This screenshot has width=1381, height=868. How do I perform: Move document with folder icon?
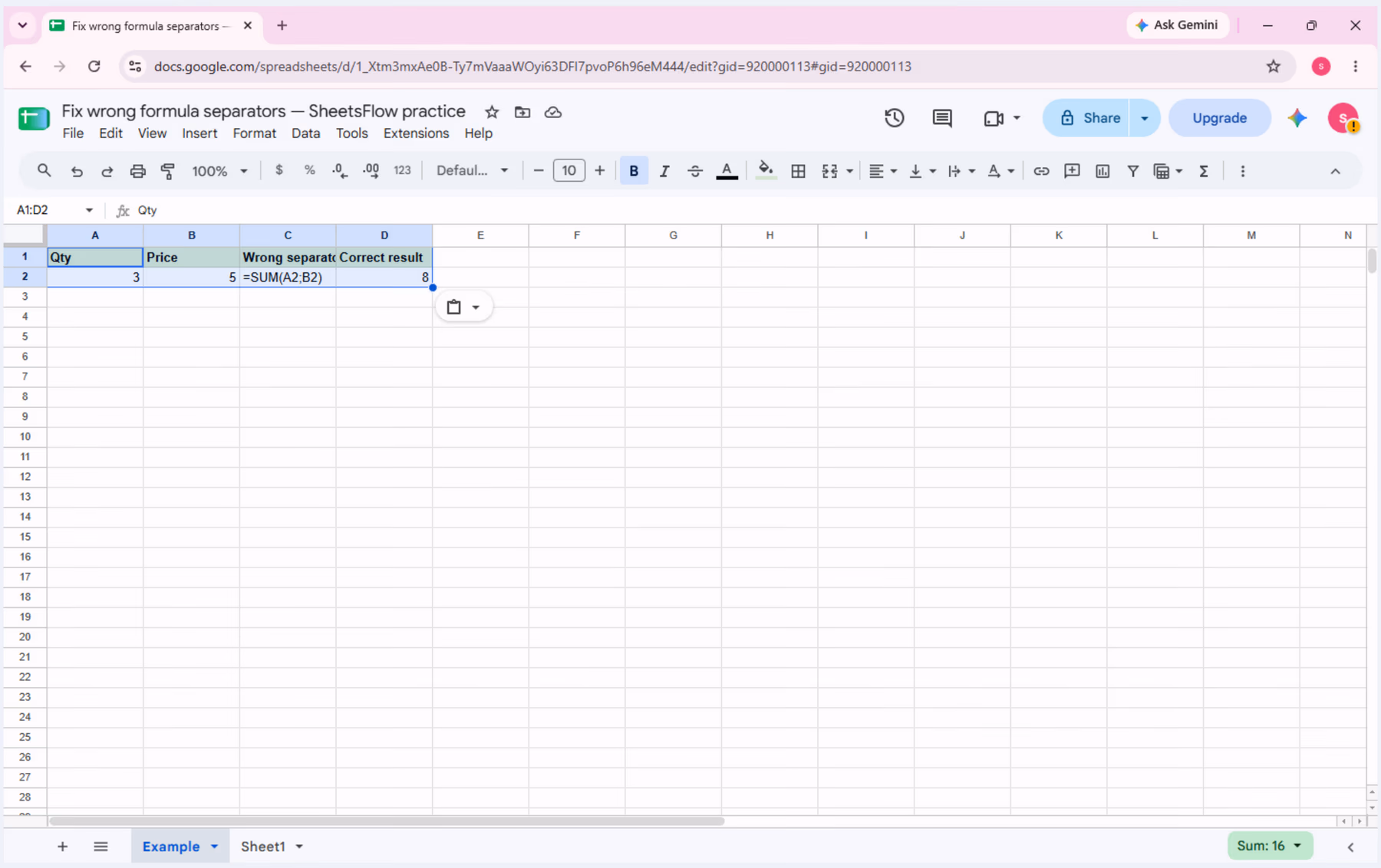(522, 112)
